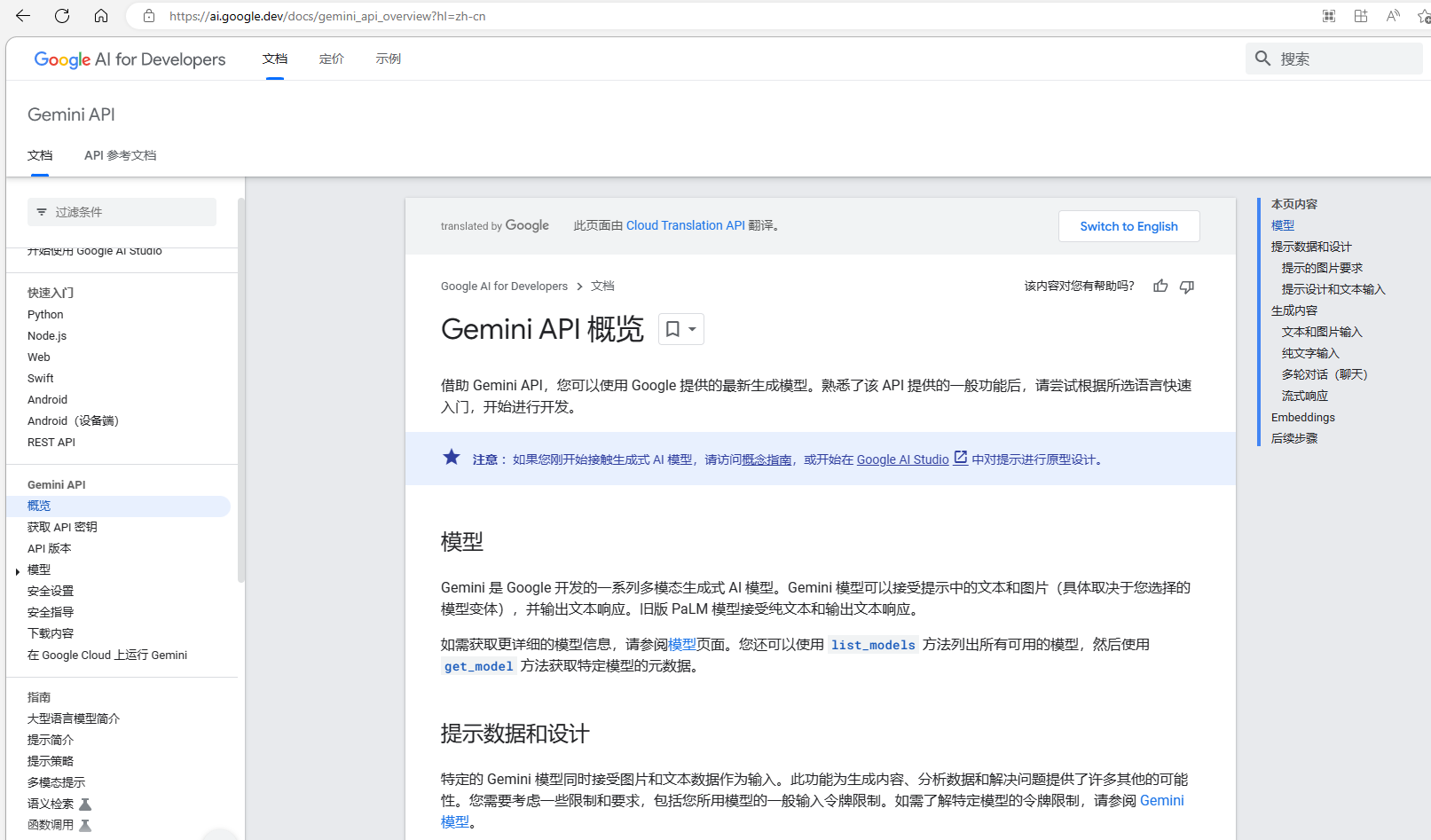Click Google AI for Developers breadcrumb
Screen dimensions: 1431x840
(504, 286)
